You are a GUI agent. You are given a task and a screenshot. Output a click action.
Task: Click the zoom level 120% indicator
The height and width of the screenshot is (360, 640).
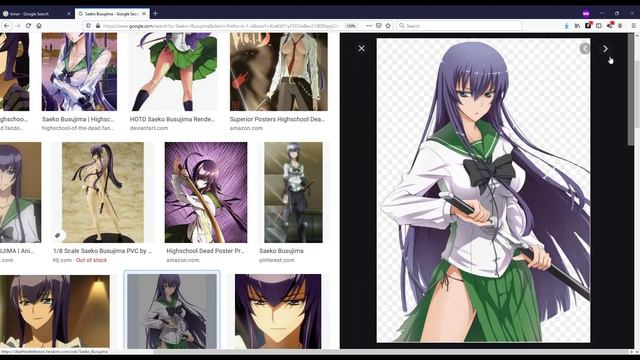[x=351, y=26]
